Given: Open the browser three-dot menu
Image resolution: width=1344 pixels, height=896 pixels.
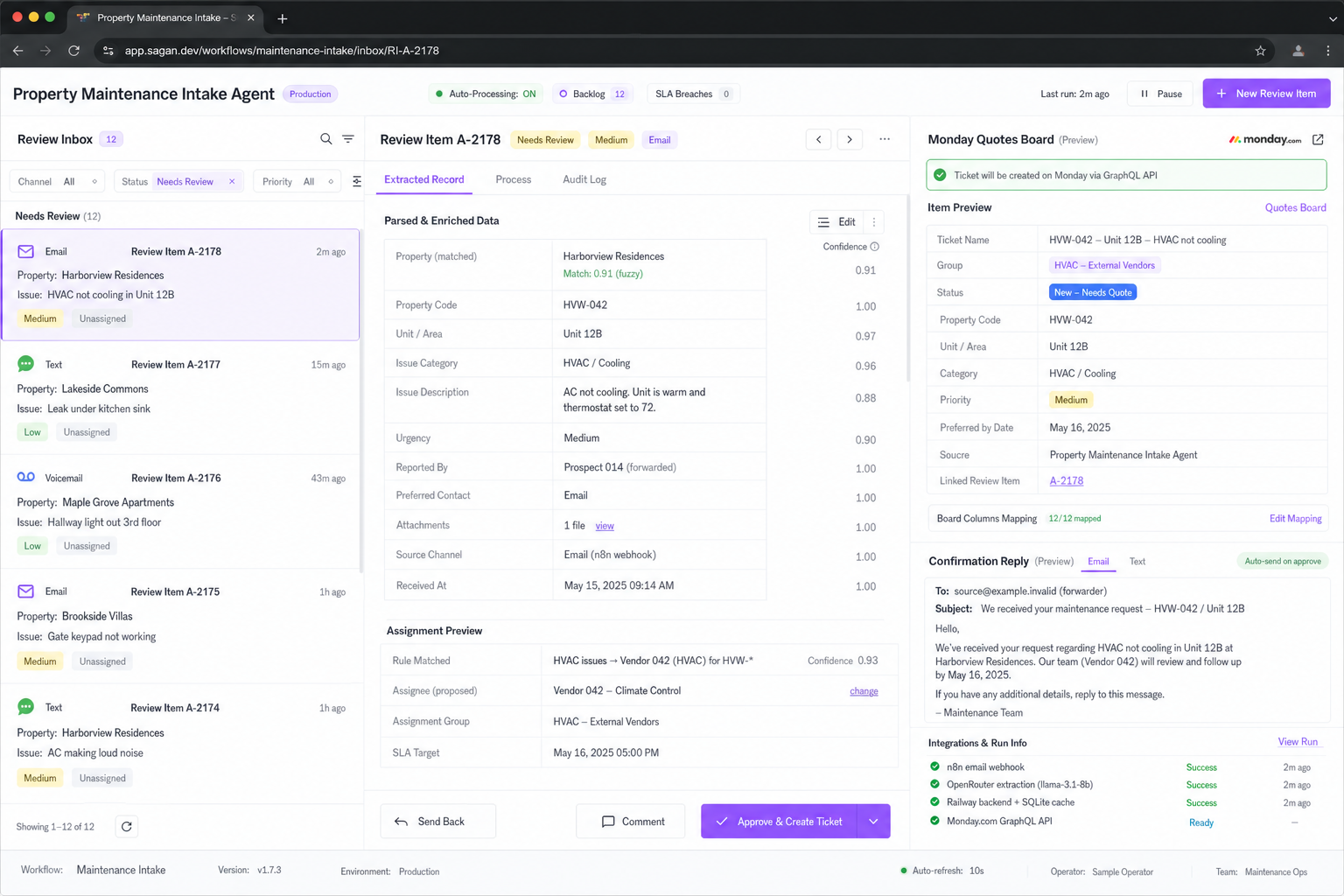Looking at the screenshot, I should [x=1328, y=51].
